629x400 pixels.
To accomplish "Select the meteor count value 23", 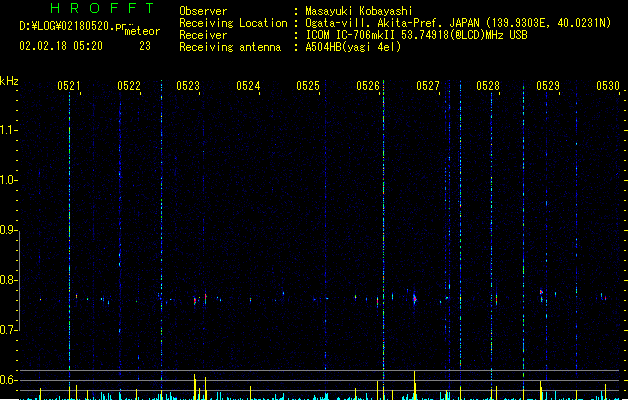I will (145, 46).
